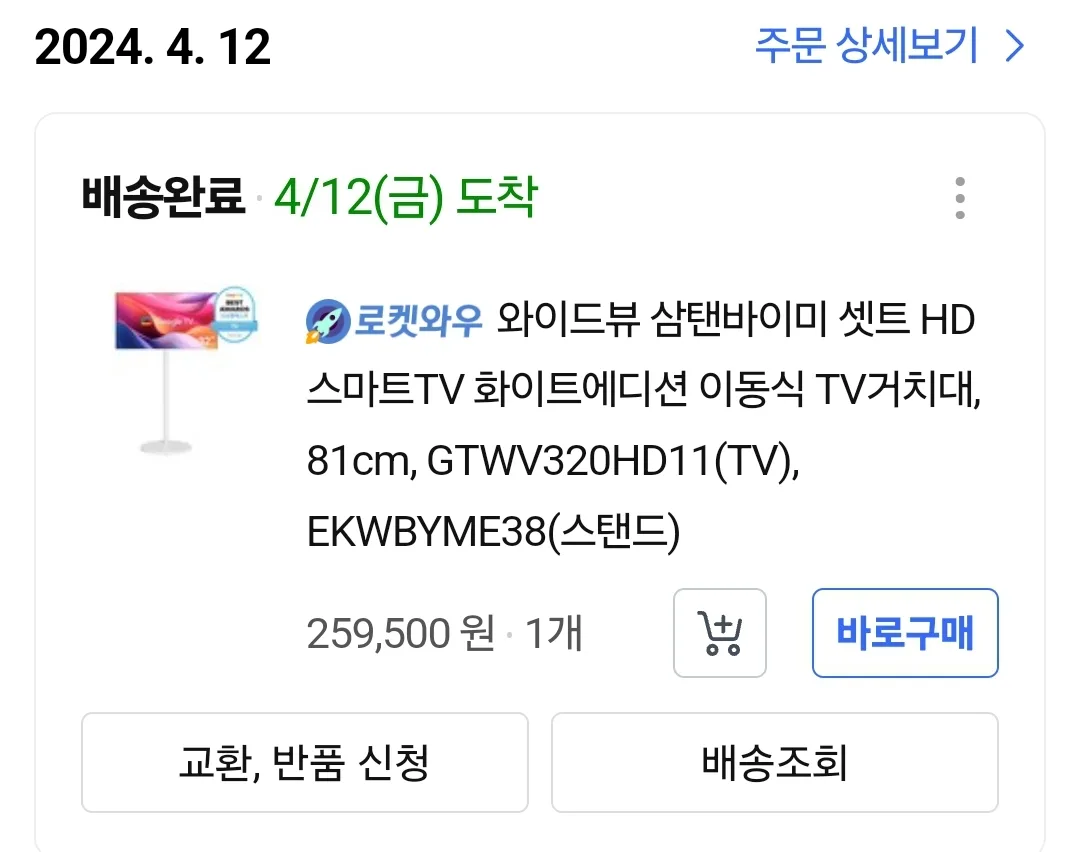The image size is (1080, 852).
Task: Open the 주문 상세보기 link
Action: [x=866, y=46]
